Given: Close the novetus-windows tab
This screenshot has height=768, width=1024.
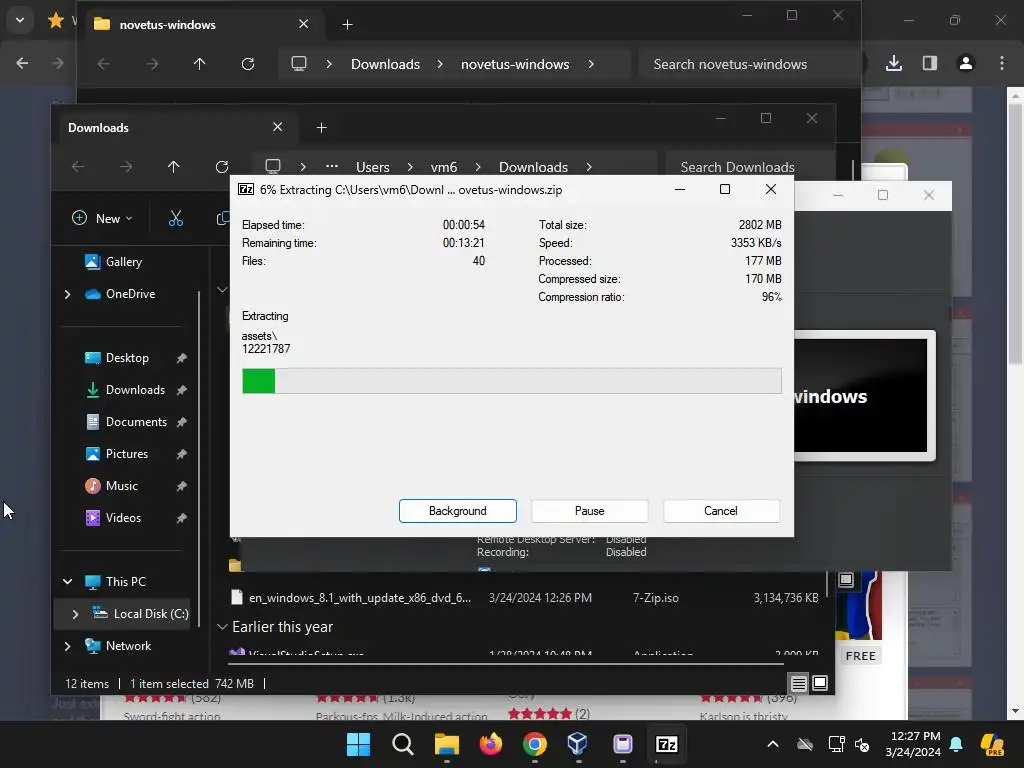Looking at the screenshot, I should click(304, 24).
